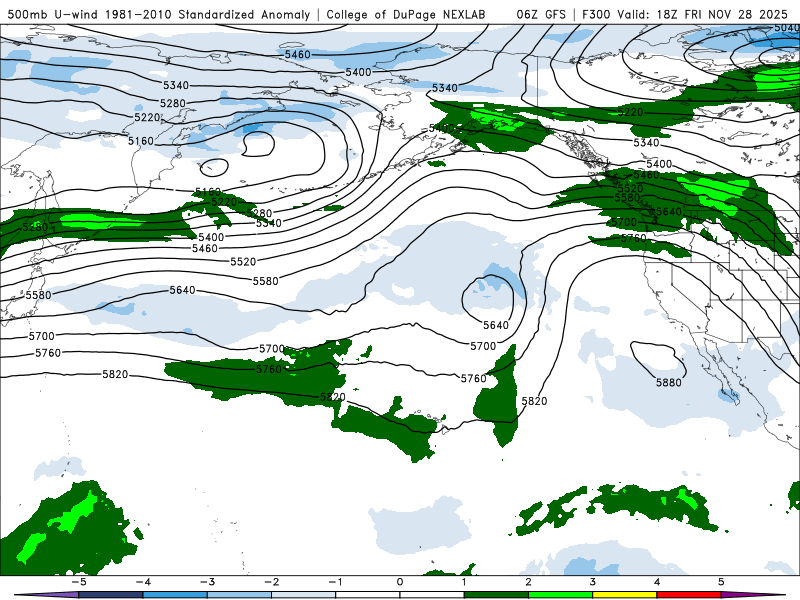Click the legend value 5
Viewport: 800px width, 600px height.
[721, 582]
